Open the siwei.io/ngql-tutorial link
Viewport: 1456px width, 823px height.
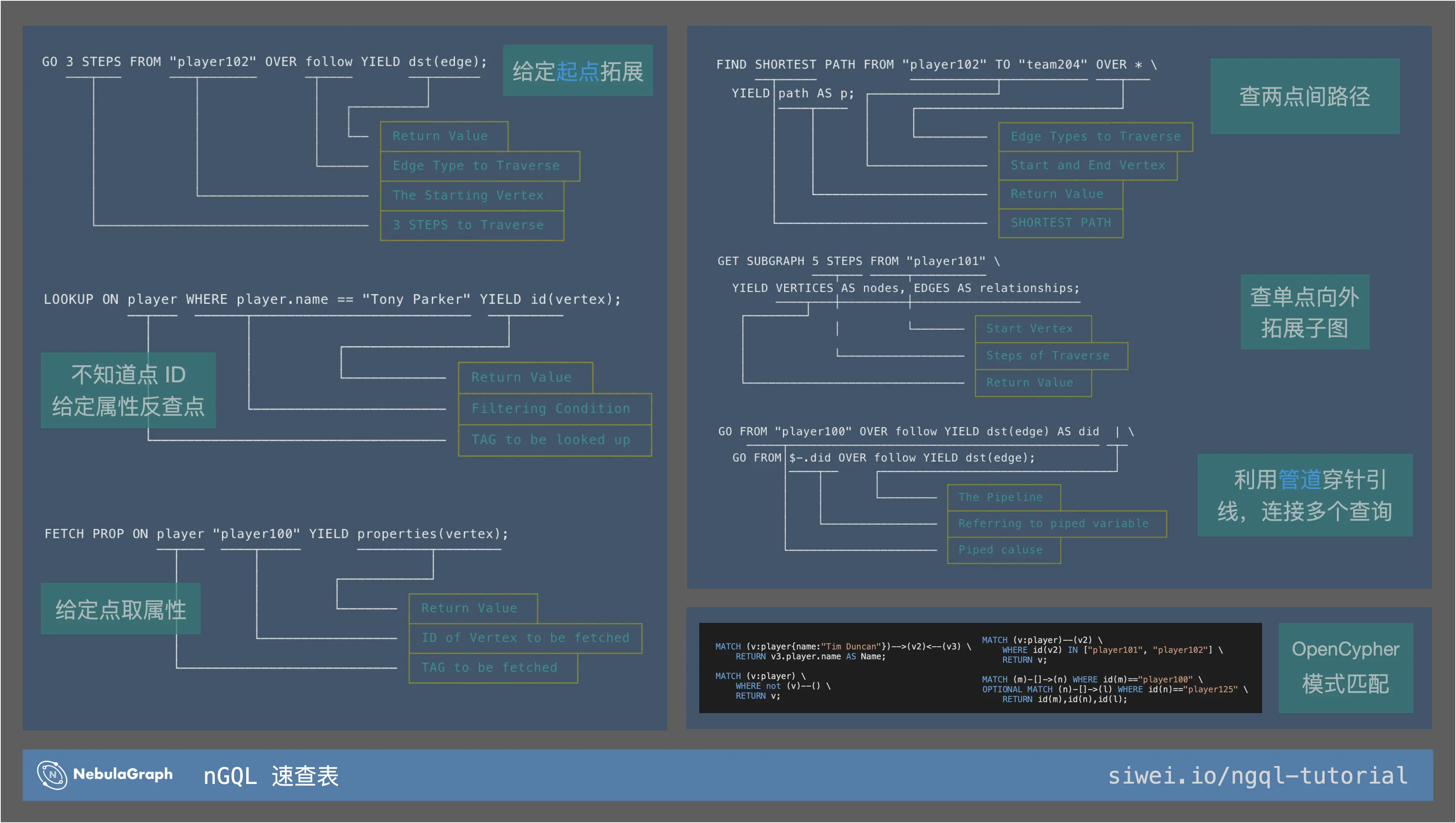click(x=1257, y=776)
